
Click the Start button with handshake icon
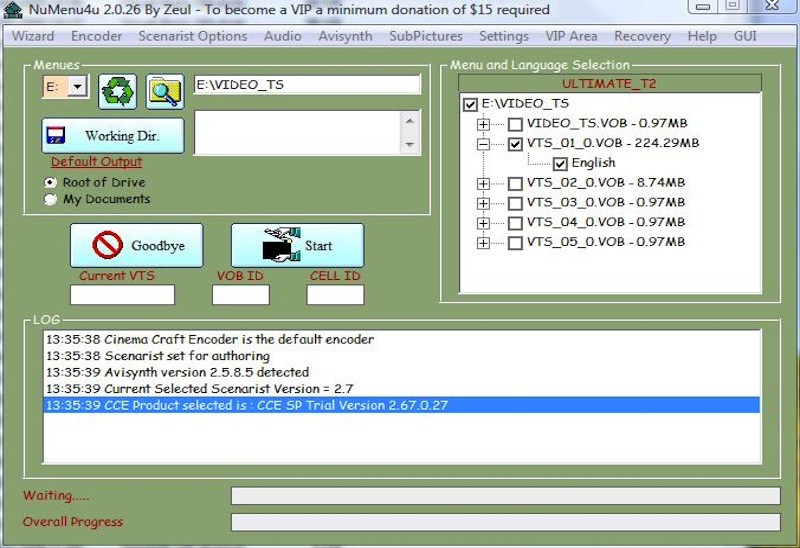pyautogui.click(x=297, y=245)
